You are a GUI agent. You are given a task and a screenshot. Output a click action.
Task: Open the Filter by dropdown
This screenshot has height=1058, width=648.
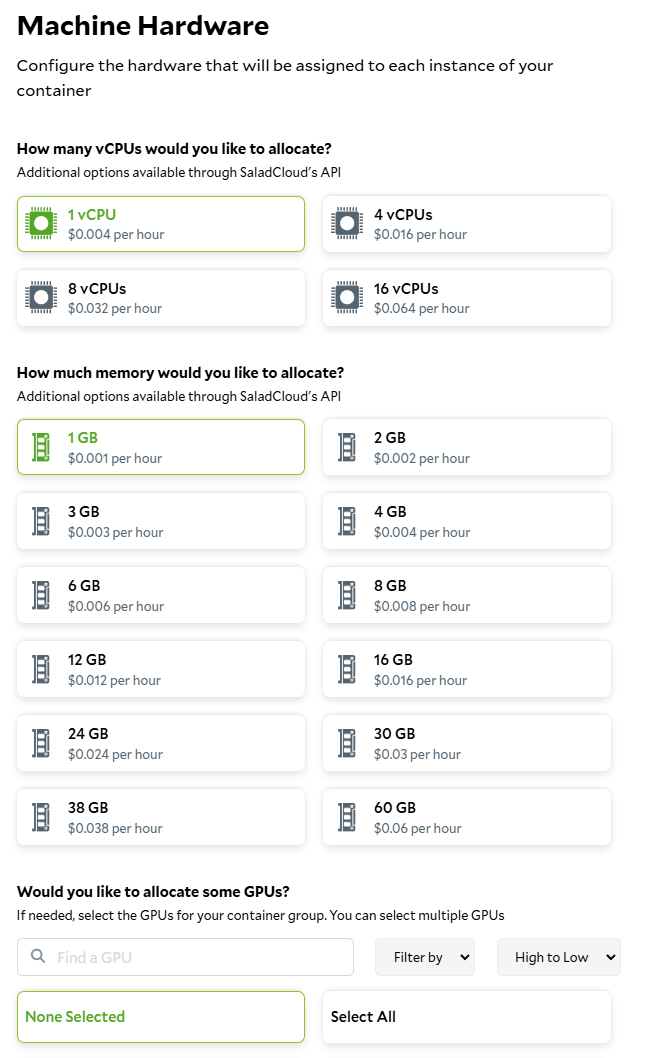pos(425,957)
